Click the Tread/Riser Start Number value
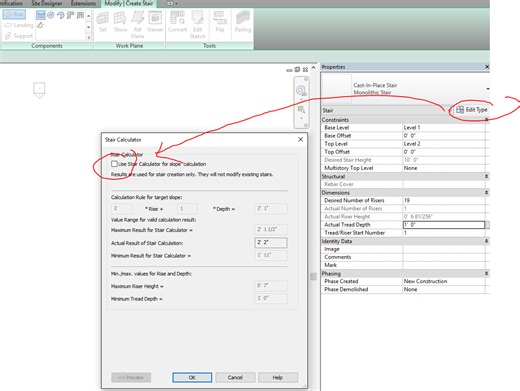Screen dimensions: 520x391 pyautogui.click(x=444, y=233)
